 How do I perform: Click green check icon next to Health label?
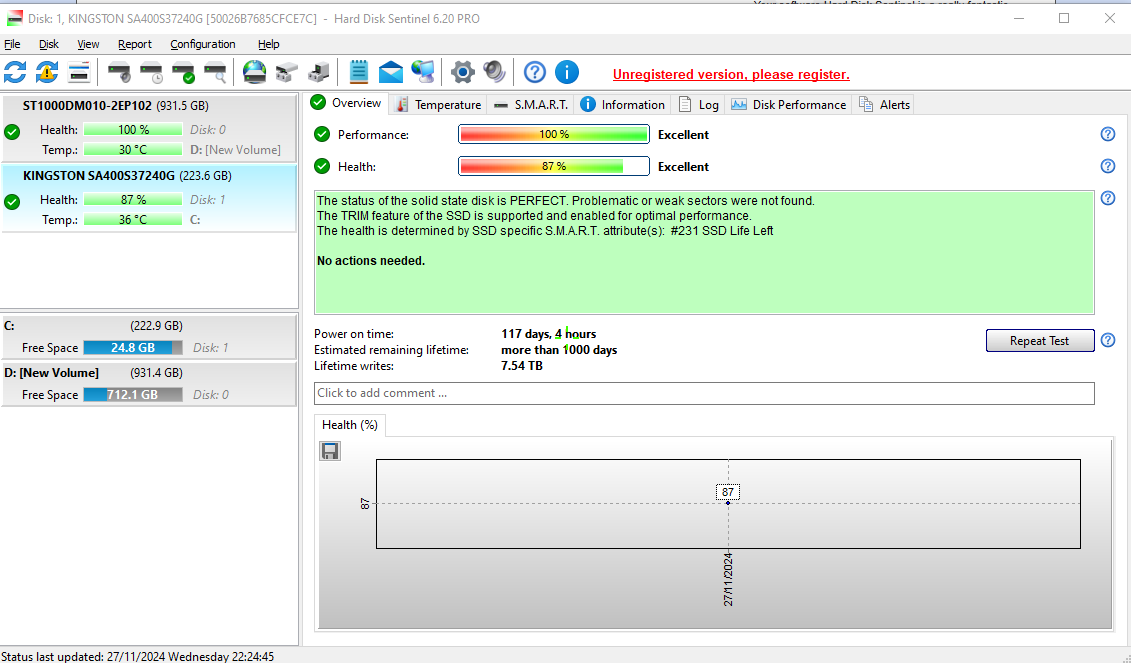coord(322,166)
